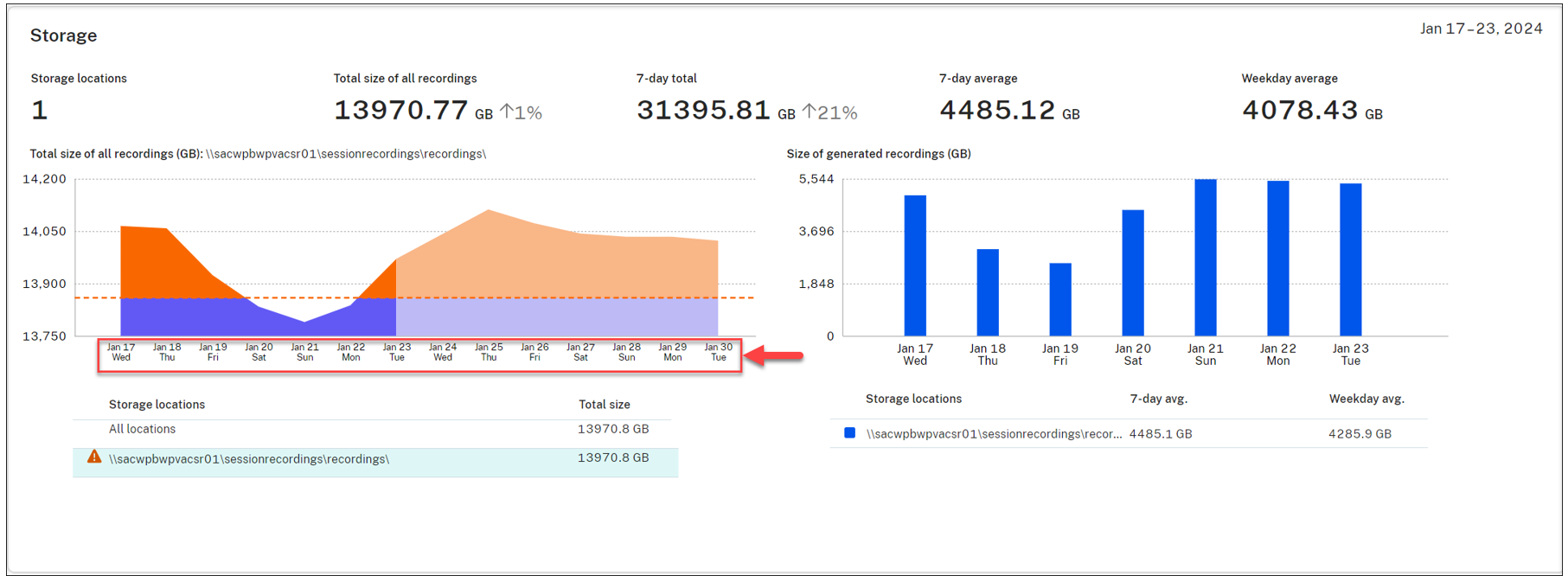
Task: Click the Jan 17 blue bar
Action: (915, 265)
